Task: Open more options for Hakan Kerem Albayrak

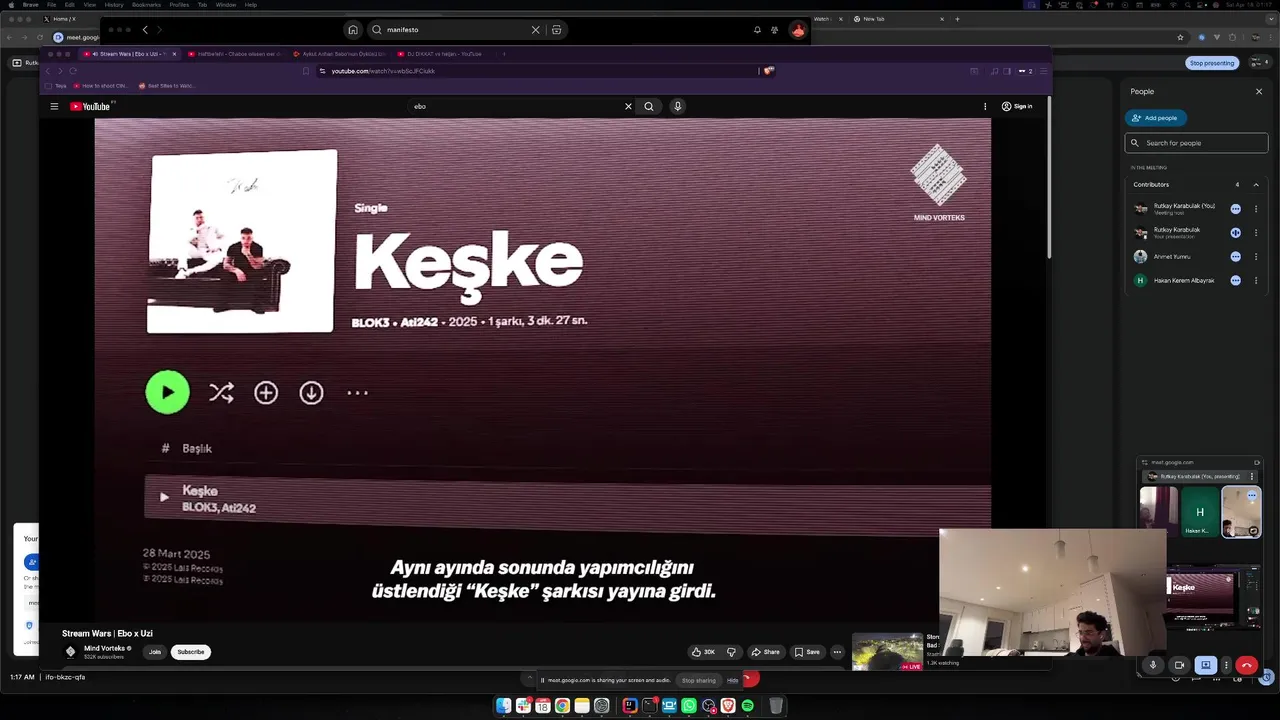Action: [x=1256, y=281]
